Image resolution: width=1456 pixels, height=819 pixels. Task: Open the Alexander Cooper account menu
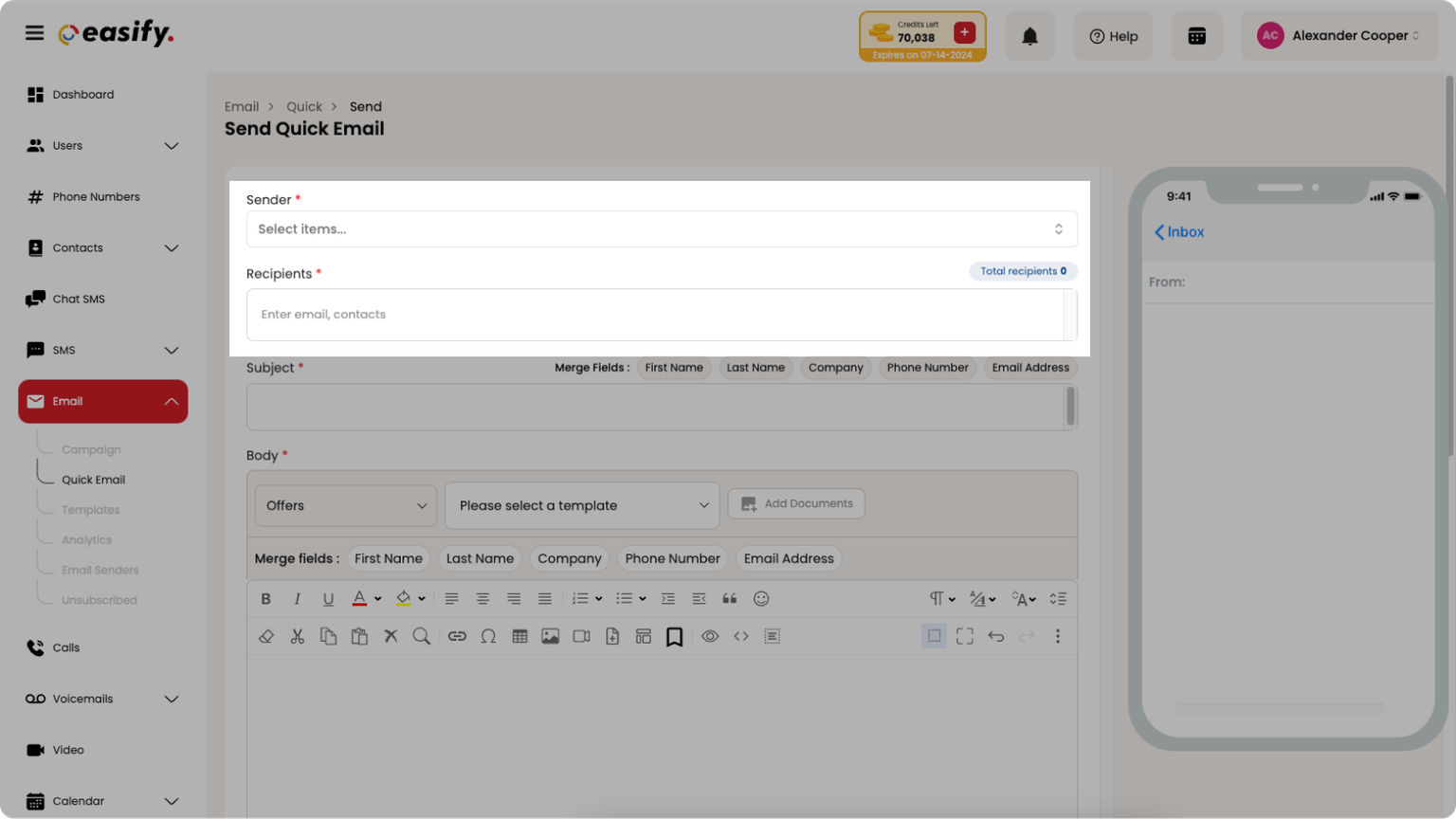click(x=1339, y=36)
